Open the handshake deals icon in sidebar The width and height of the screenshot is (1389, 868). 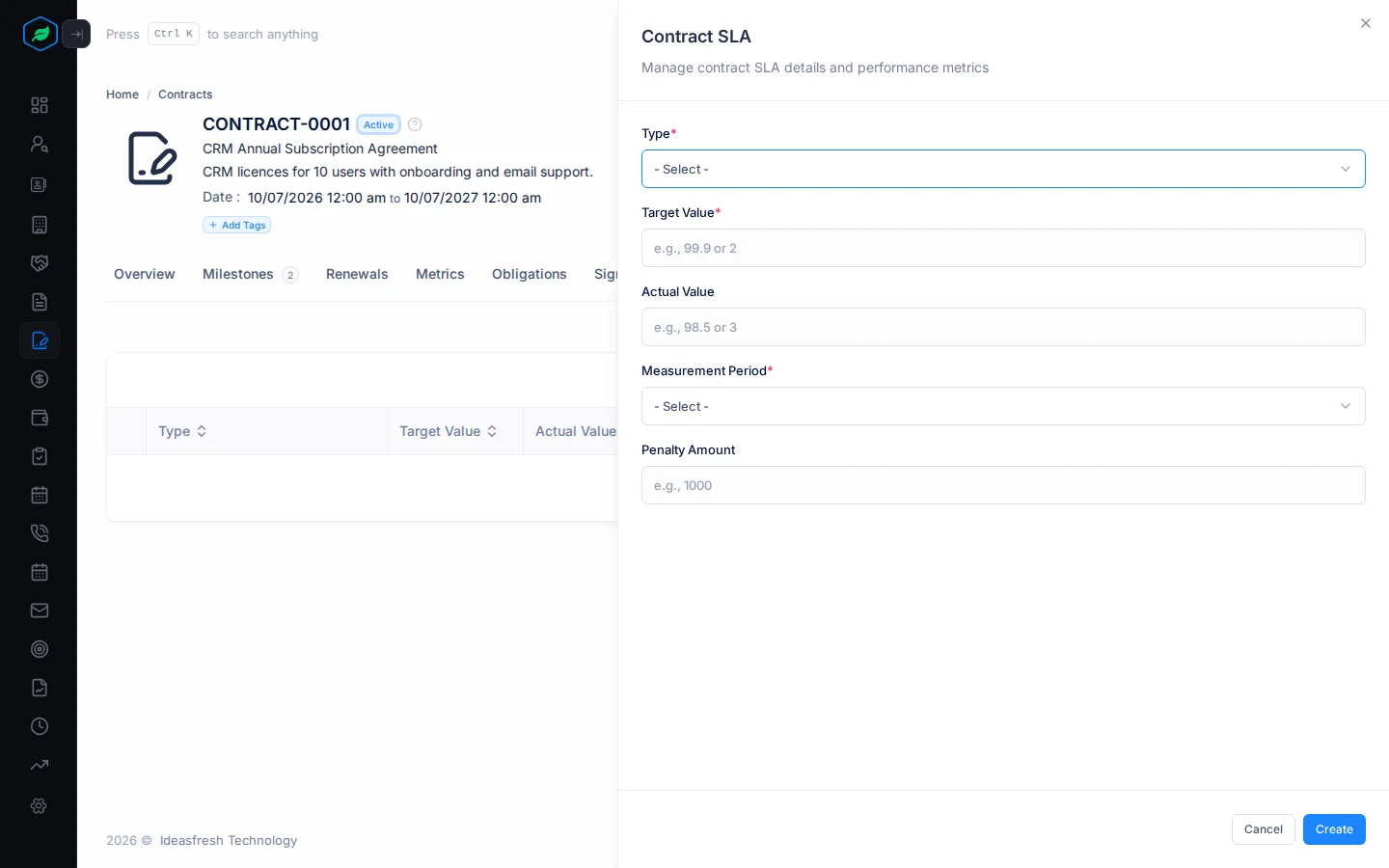click(40, 263)
